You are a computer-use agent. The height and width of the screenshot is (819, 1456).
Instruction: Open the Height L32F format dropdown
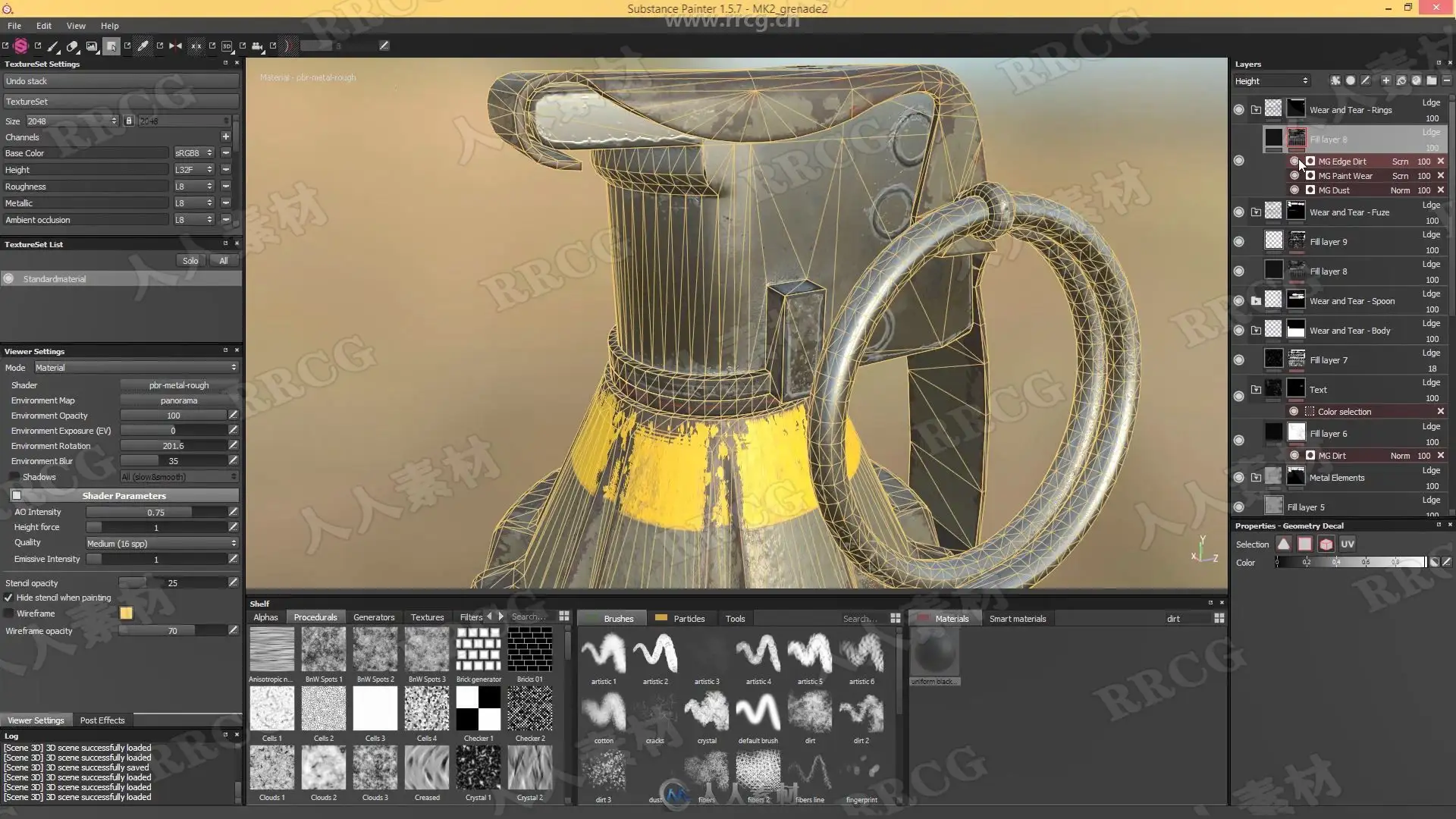(193, 170)
